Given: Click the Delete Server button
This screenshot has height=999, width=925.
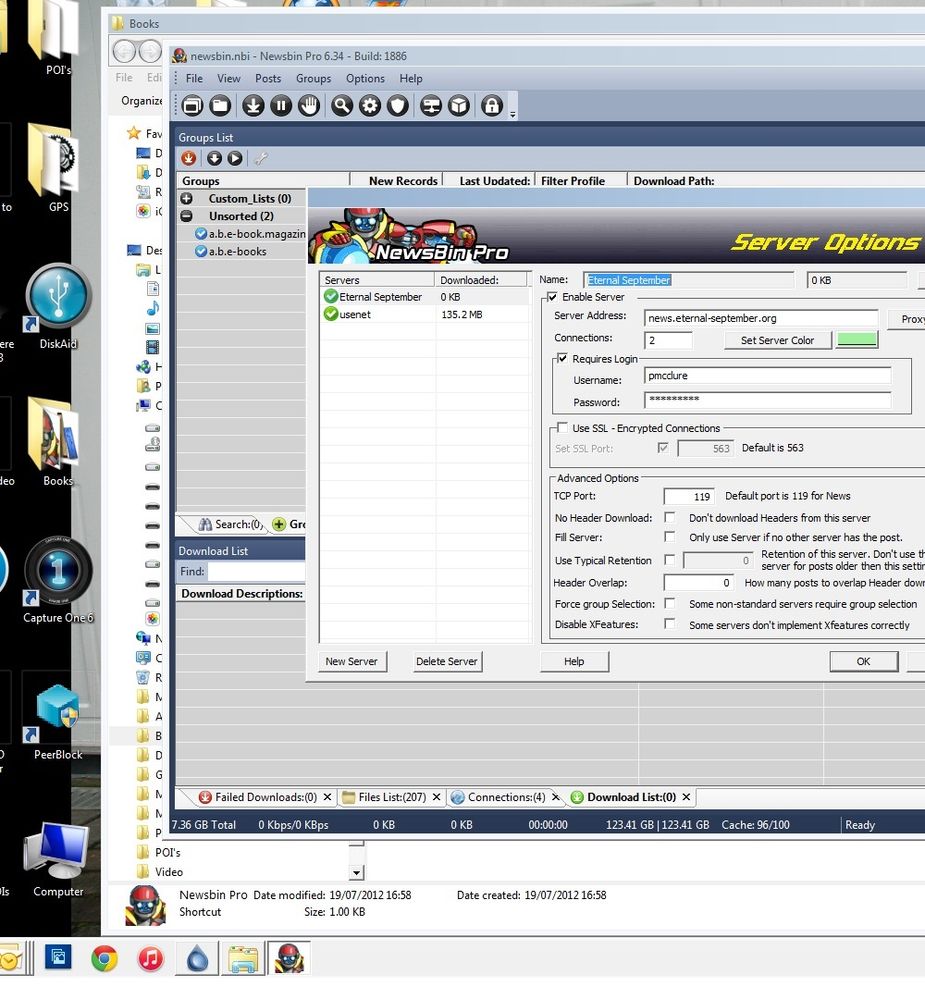Looking at the screenshot, I should [x=447, y=661].
